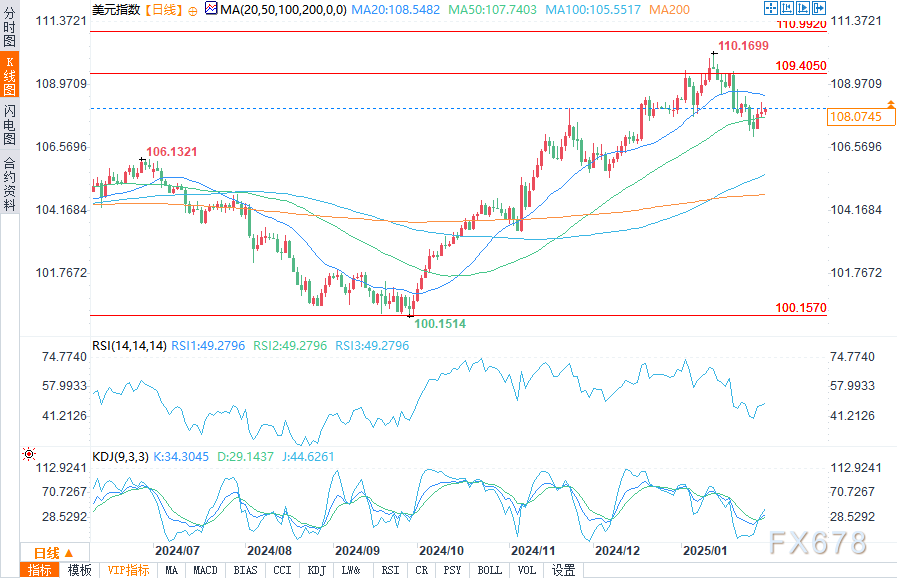
Task: Click the red sun icon beside KDJ panel
Action: pos(29,454)
